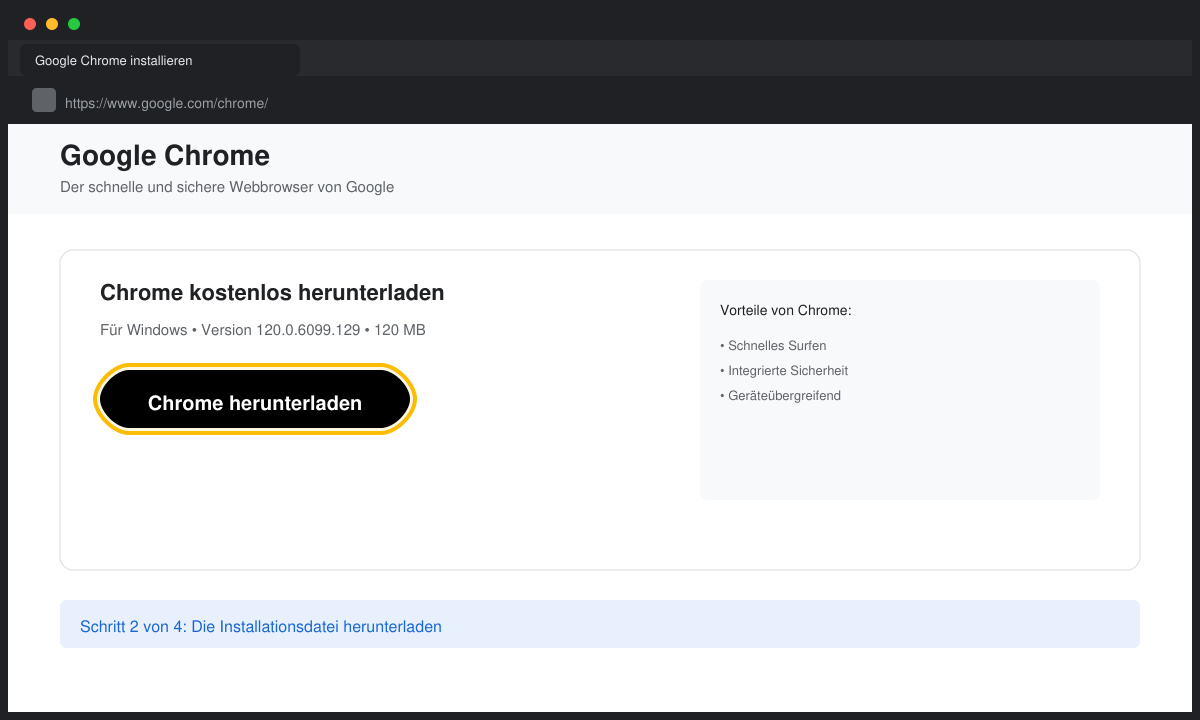Click the Version 120.0.6099.129 info line

(x=263, y=330)
